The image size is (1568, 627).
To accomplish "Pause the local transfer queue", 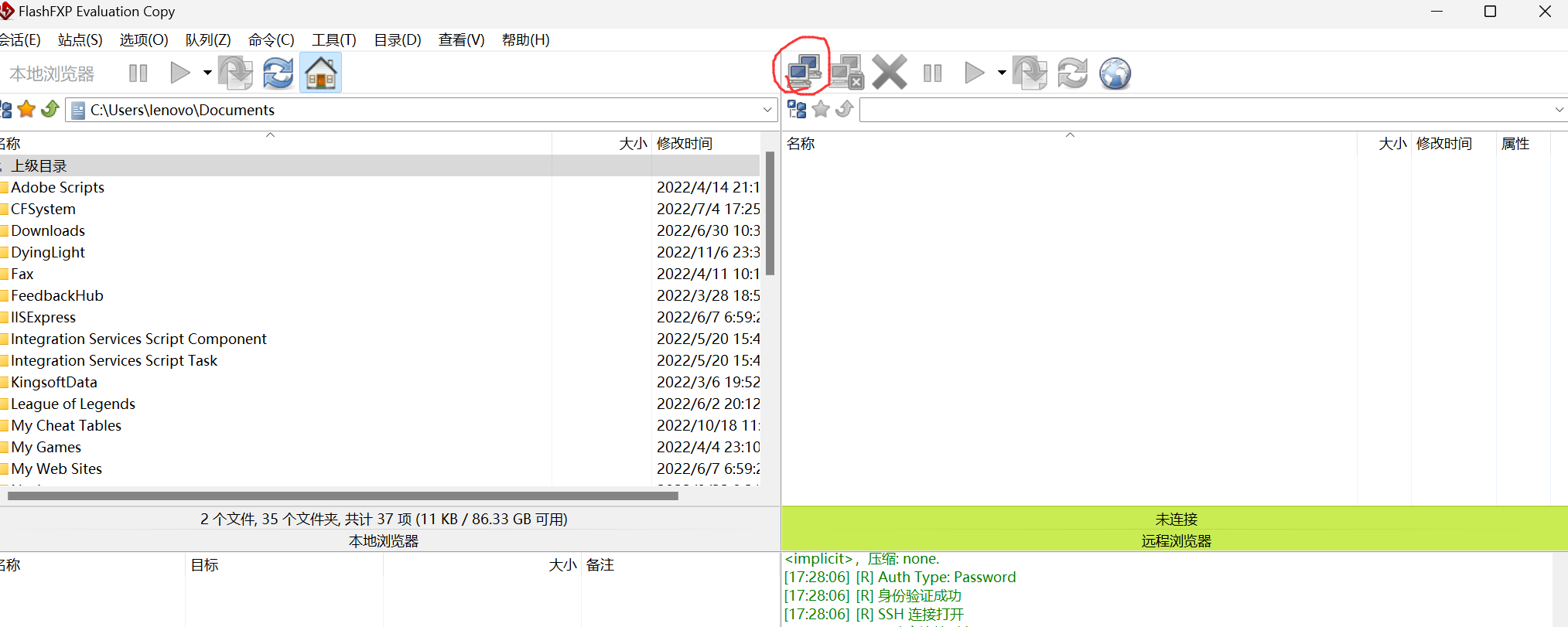I will pyautogui.click(x=138, y=73).
